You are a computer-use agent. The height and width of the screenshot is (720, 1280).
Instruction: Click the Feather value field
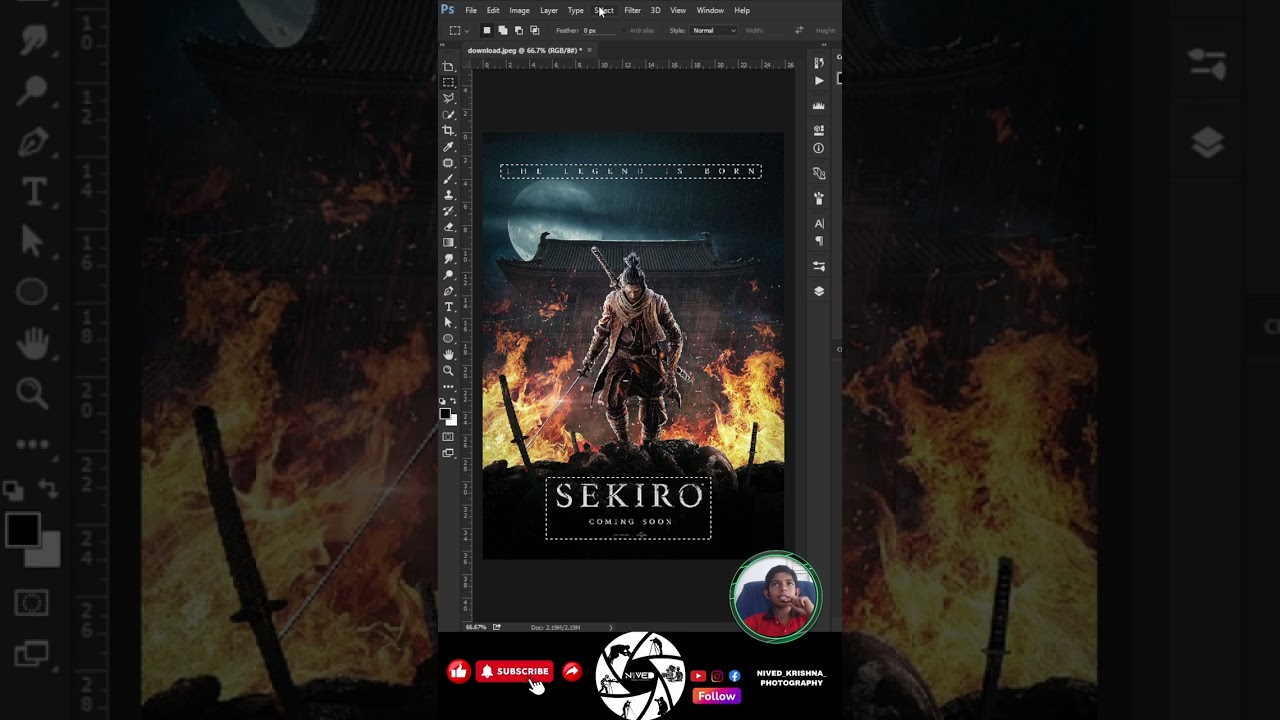coord(598,31)
